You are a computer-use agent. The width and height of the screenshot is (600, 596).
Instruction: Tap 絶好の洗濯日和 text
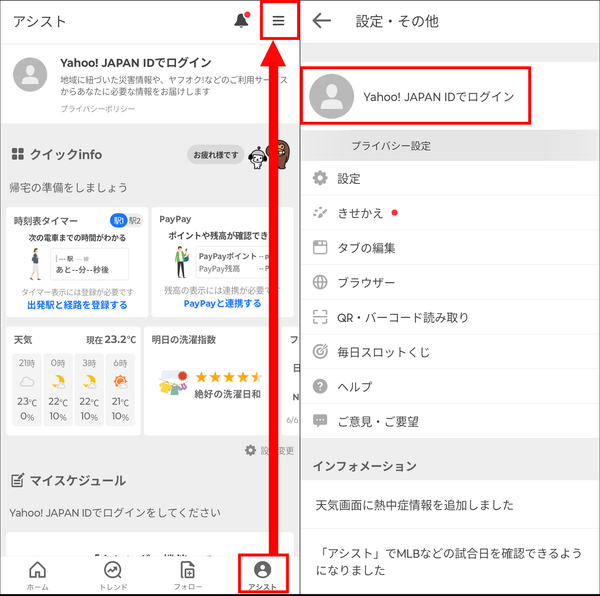click(228, 394)
